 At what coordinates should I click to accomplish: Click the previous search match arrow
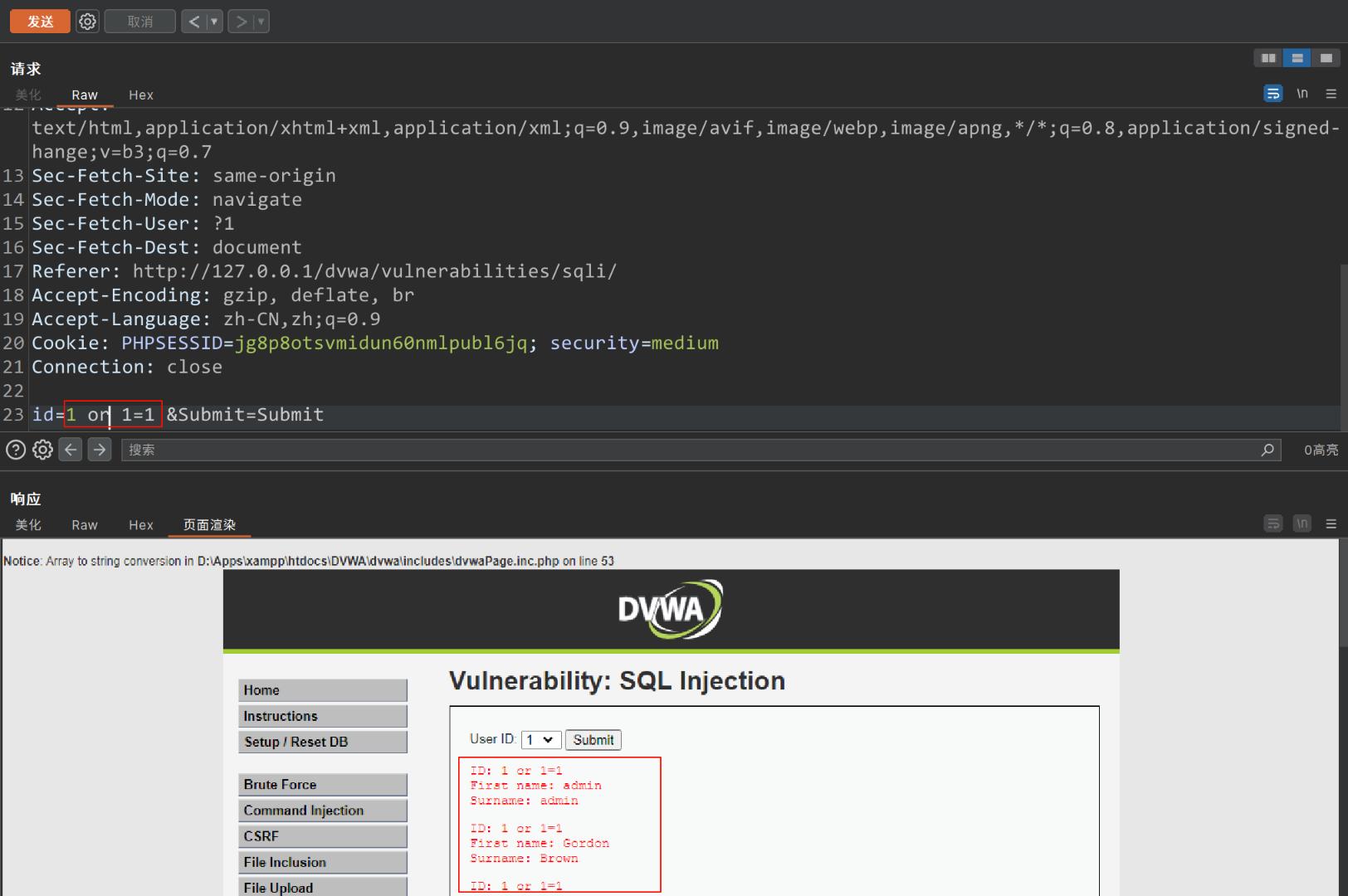(x=71, y=449)
